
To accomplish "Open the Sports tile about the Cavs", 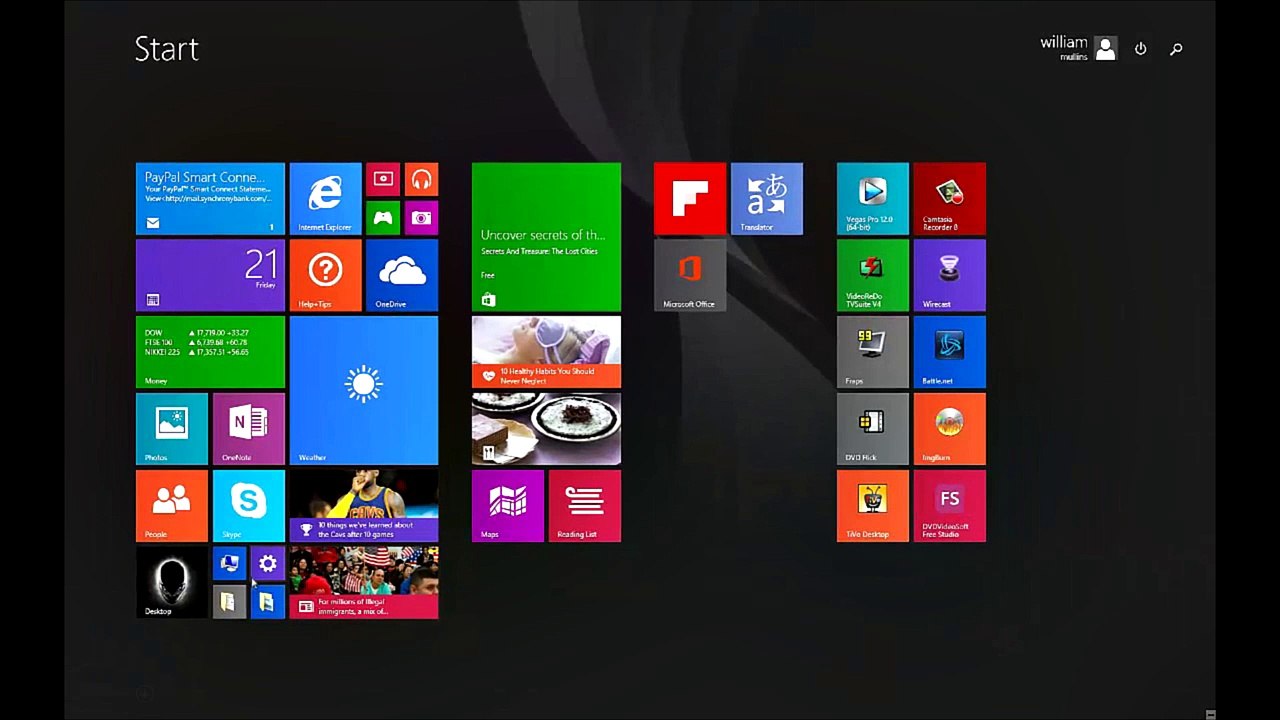I will coord(364,506).
